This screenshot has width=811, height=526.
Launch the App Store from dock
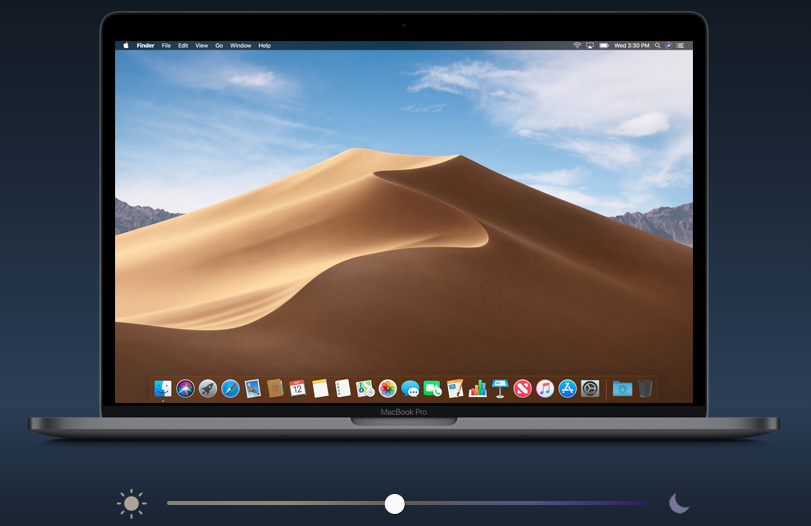568,388
